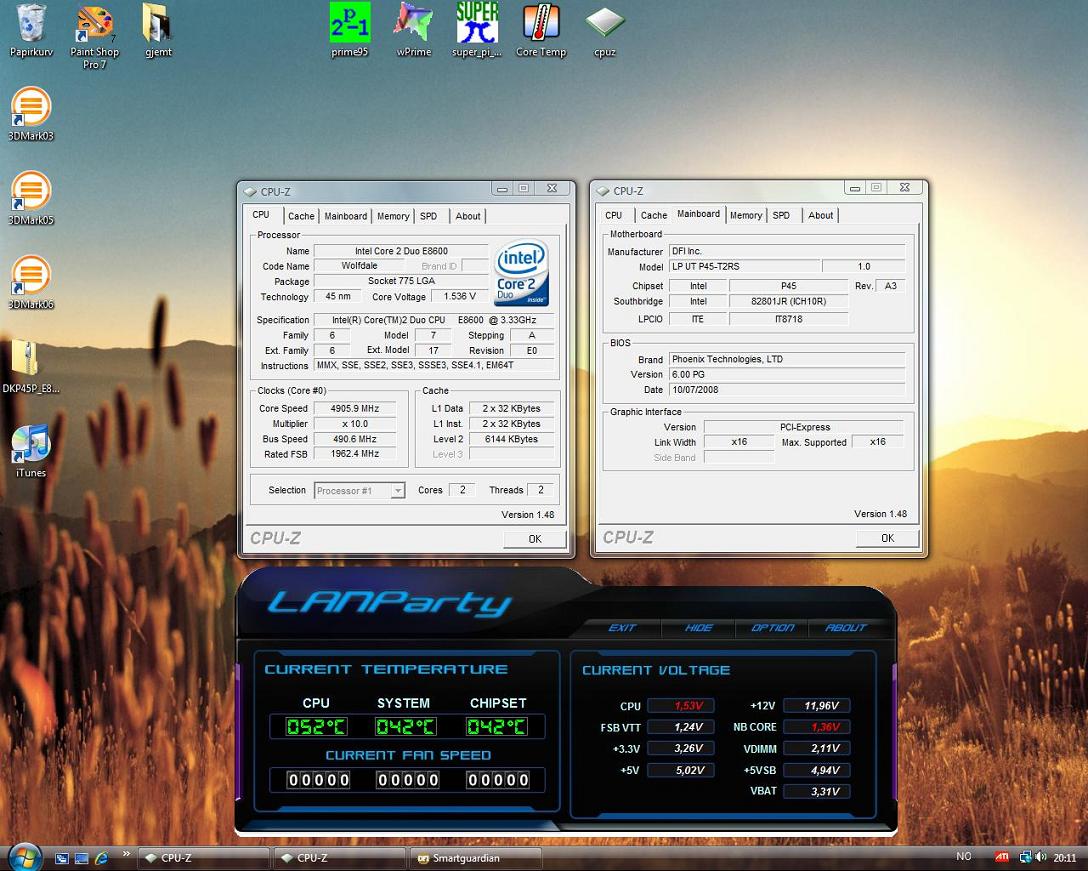The image size is (1088, 871).
Task: Open Core Temp desktop icon
Action: click(x=541, y=31)
